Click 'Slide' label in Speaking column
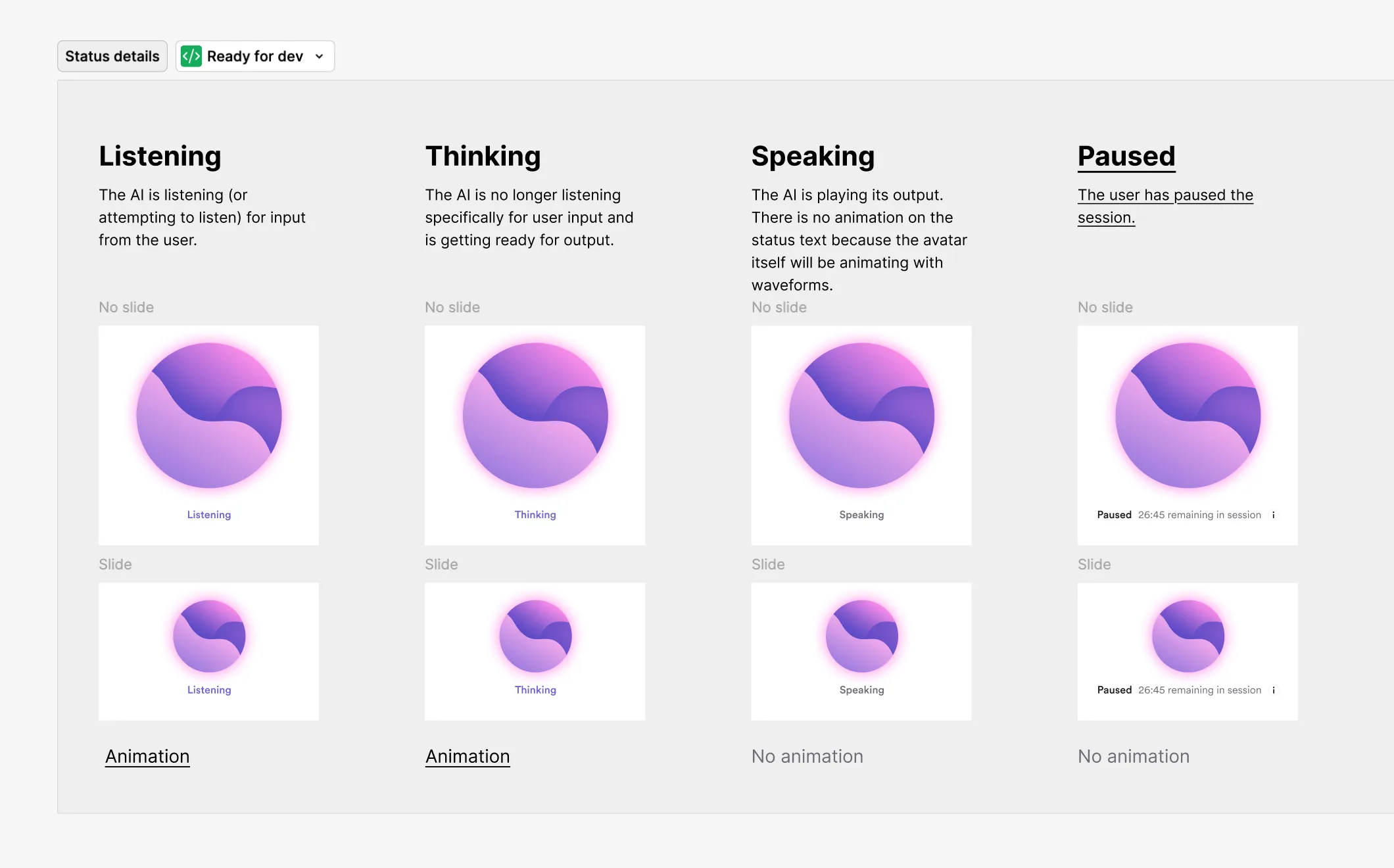 click(x=768, y=564)
